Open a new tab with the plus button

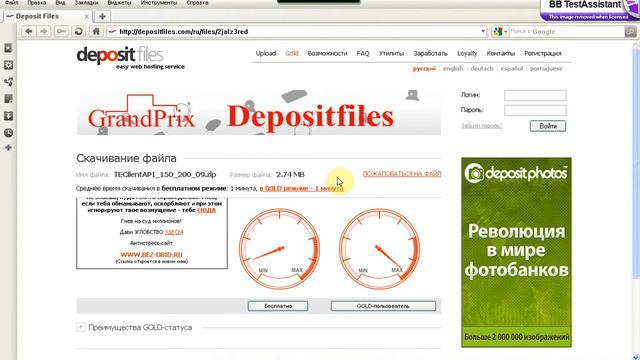click(102, 16)
